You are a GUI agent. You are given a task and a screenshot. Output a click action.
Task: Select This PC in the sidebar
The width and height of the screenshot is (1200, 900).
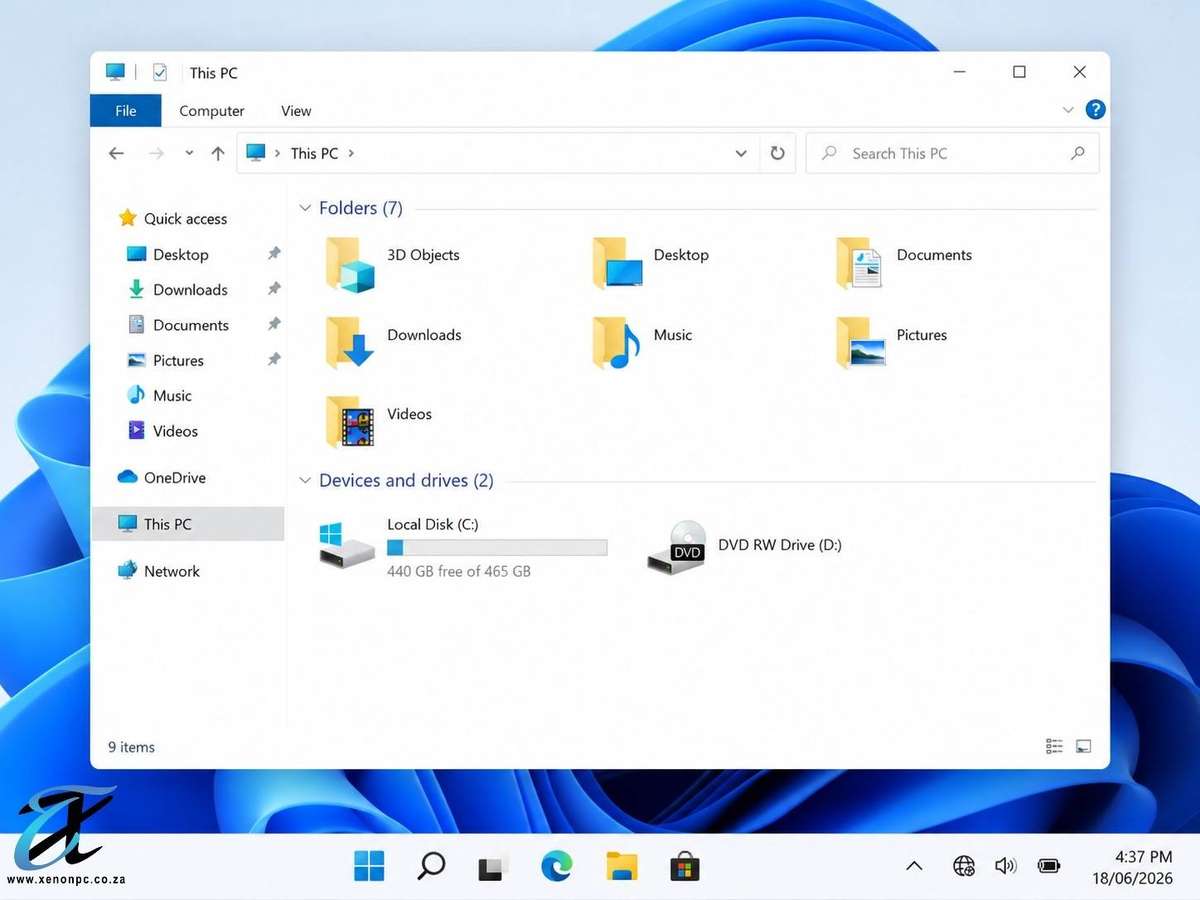tap(187, 524)
